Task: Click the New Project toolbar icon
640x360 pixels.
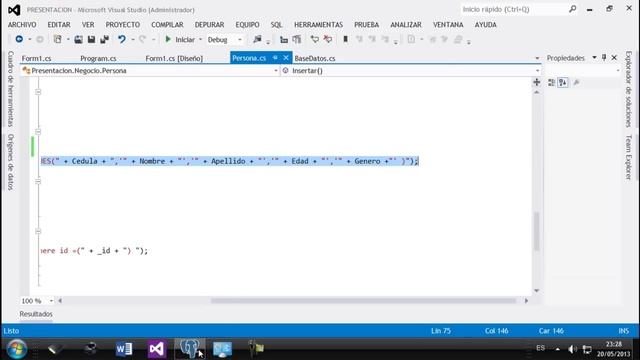Action: 58,39
